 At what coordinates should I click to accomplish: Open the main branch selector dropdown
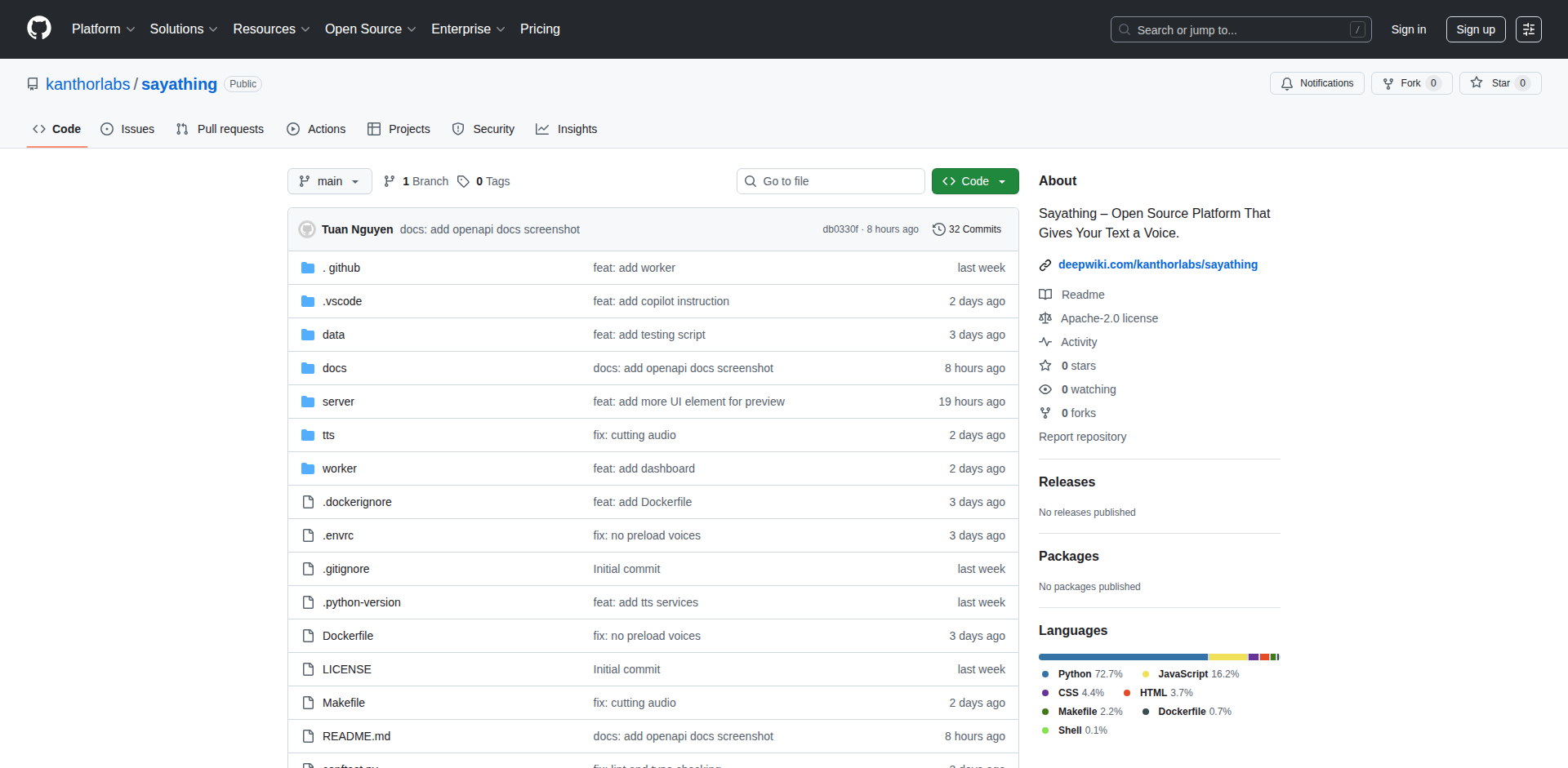(330, 181)
